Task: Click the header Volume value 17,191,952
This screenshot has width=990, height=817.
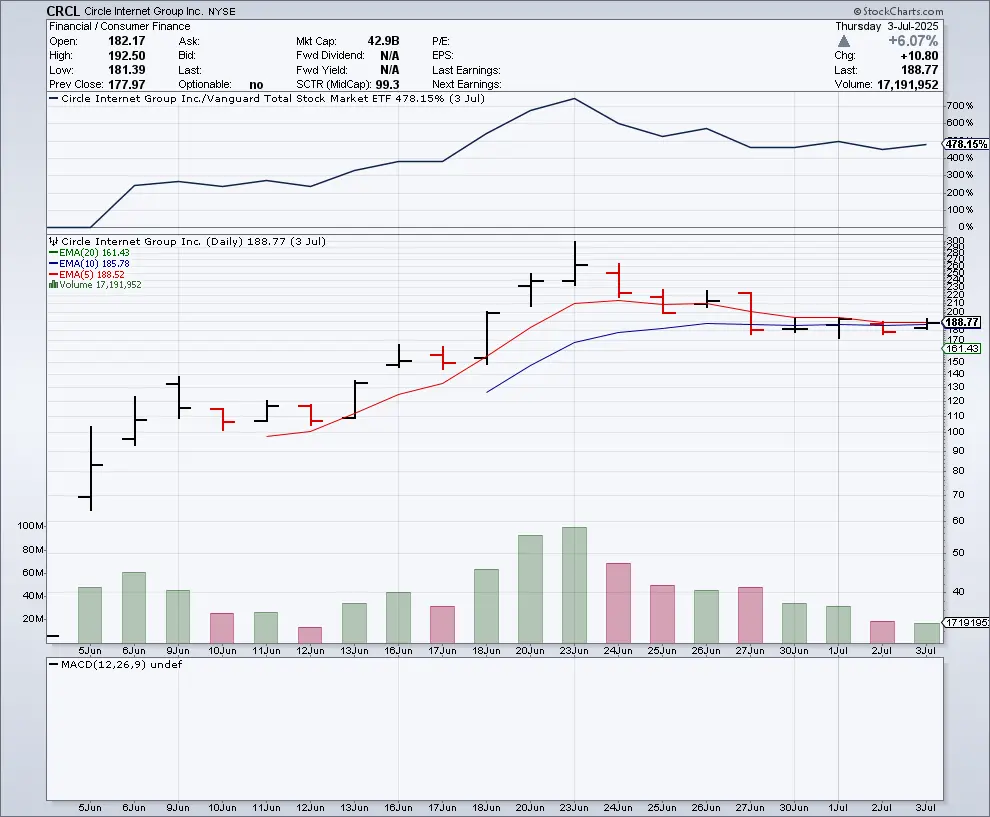Action: click(908, 85)
